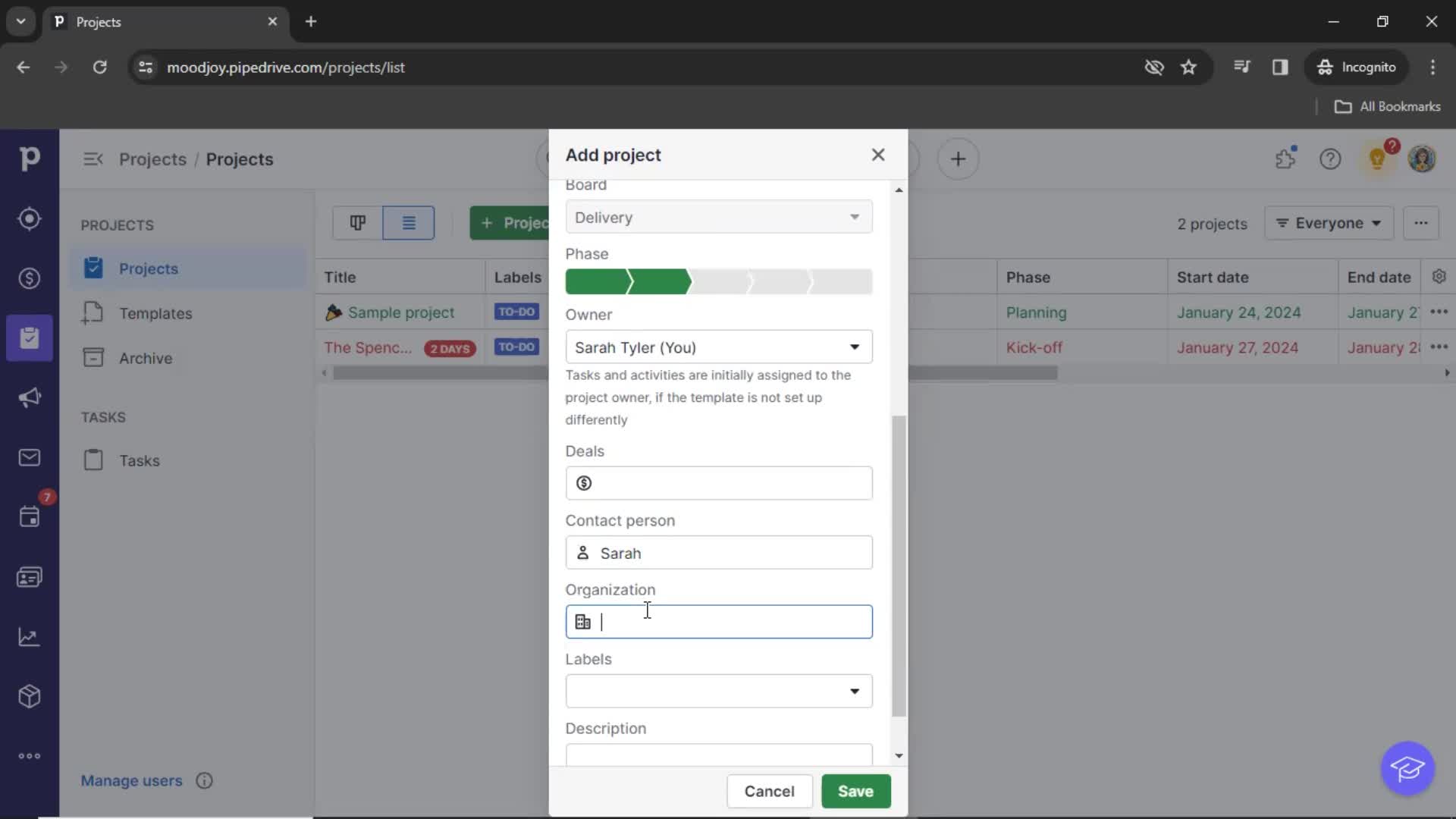Click the Templates menu item
The image size is (1456, 819).
[156, 313]
